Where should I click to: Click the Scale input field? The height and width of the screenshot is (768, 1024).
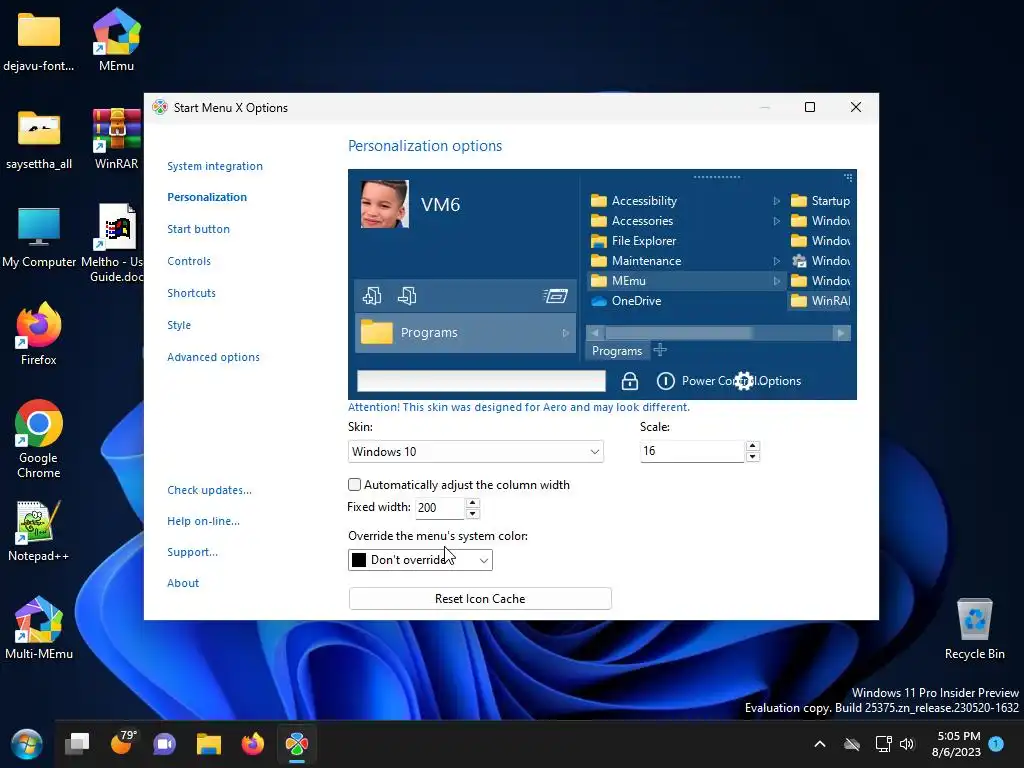click(x=692, y=451)
